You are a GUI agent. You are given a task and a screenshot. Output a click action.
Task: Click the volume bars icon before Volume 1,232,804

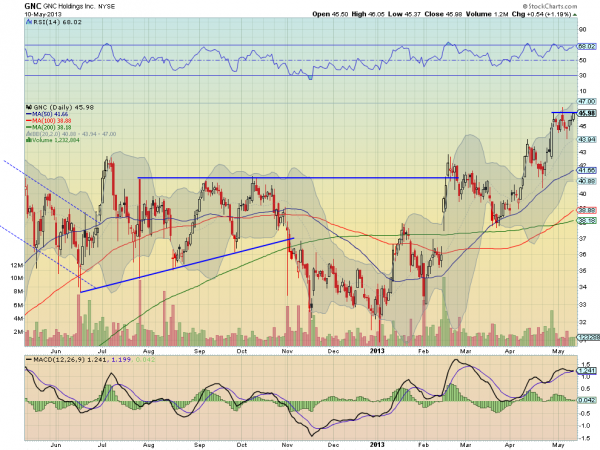tap(28, 140)
